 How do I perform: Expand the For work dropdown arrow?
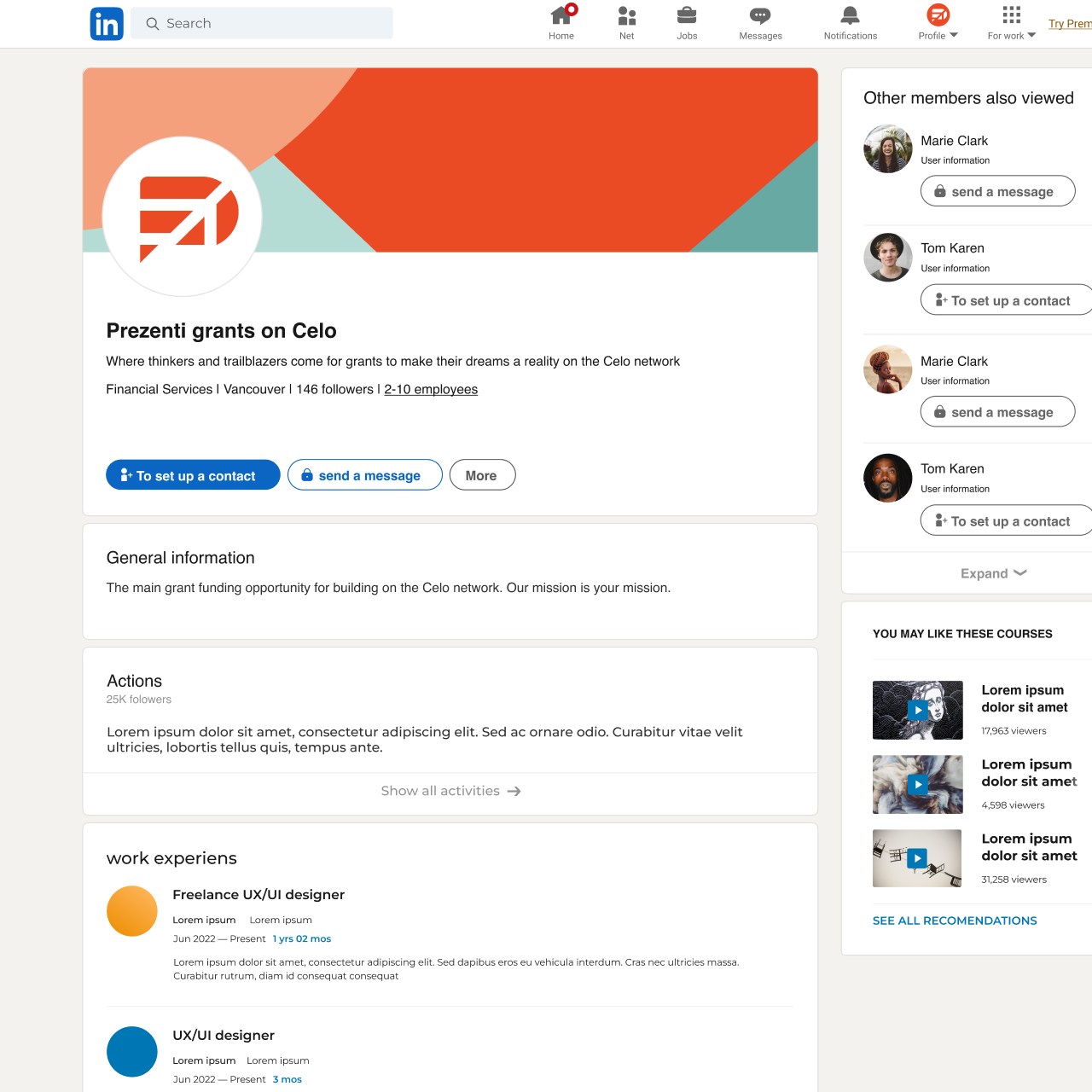pyautogui.click(x=1031, y=35)
